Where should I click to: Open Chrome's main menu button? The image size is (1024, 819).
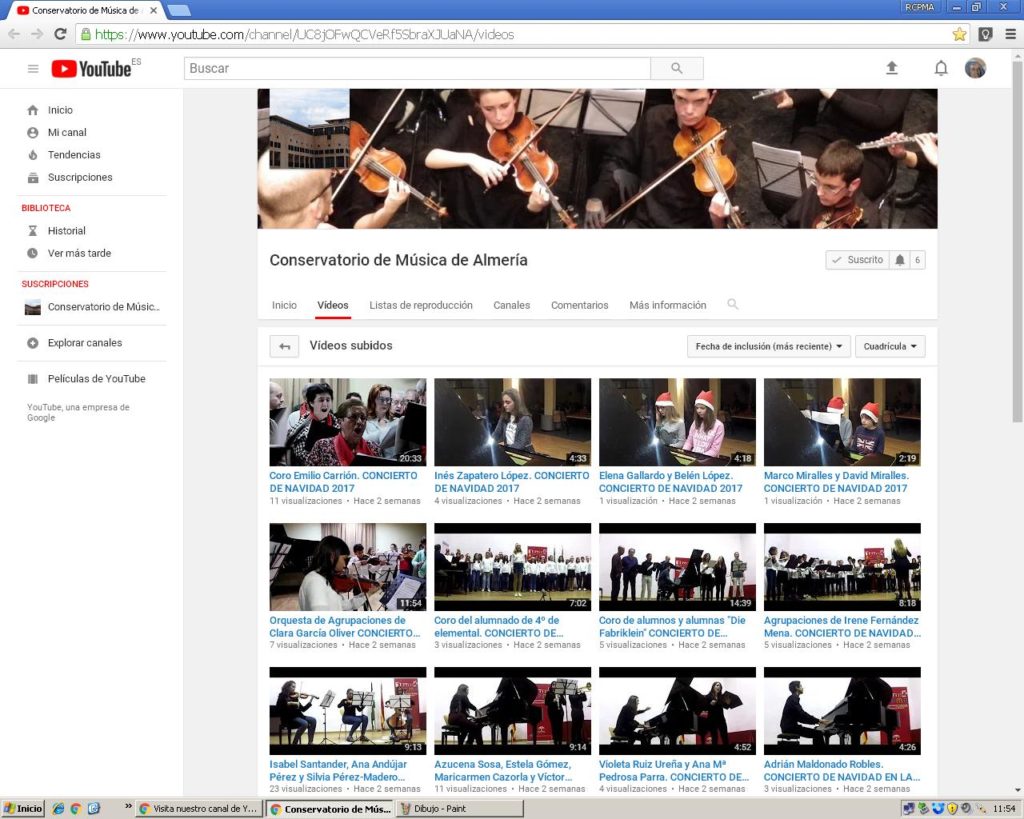1011,34
